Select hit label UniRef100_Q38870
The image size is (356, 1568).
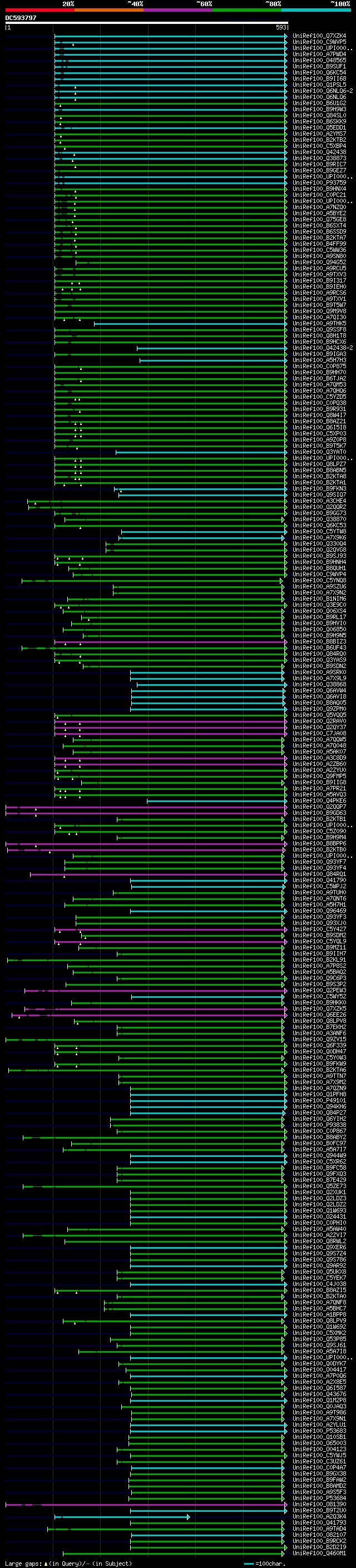(x=319, y=519)
